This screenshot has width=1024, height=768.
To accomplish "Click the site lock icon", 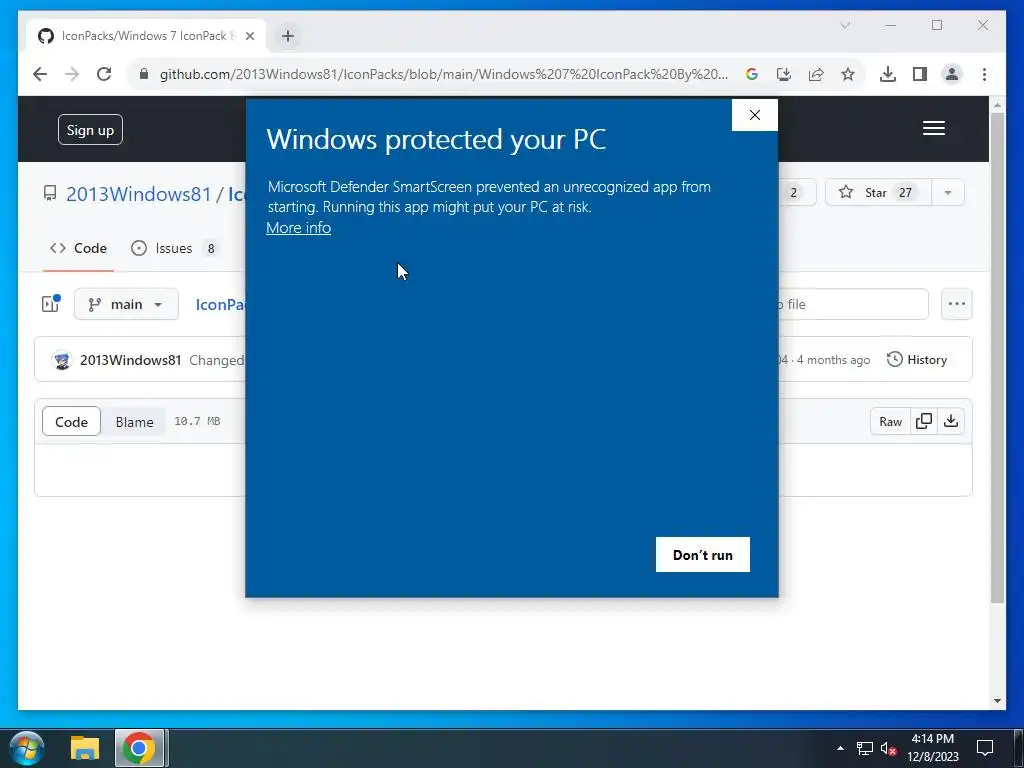I will pyautogui.click(x=144, y=74).
